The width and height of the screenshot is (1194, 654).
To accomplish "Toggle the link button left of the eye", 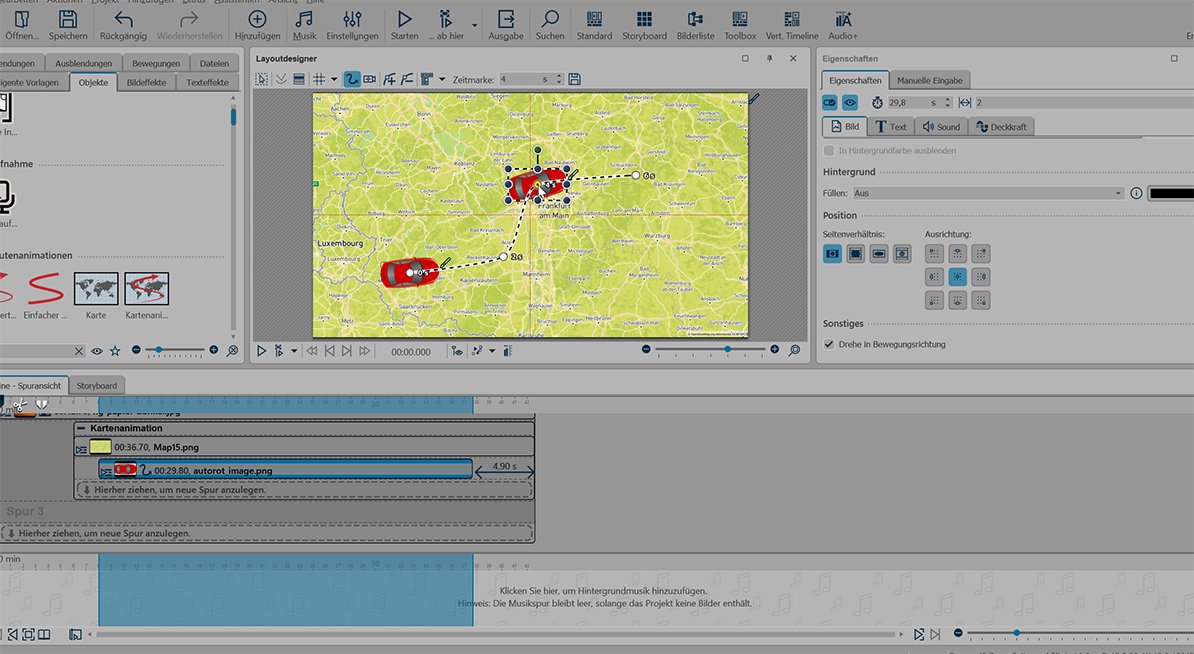I will [x=830, y=103].
